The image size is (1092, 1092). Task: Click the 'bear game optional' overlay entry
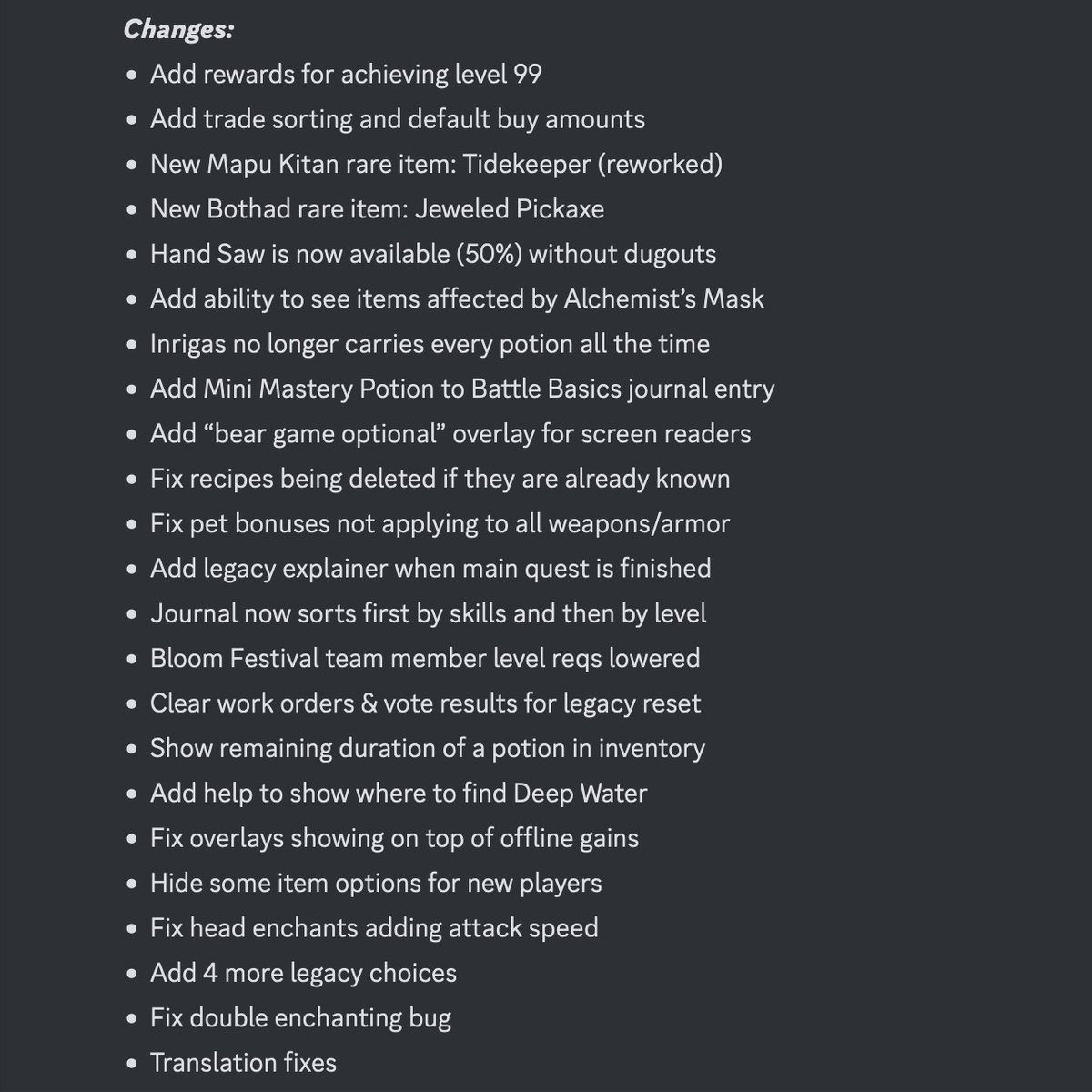point(450,433)
